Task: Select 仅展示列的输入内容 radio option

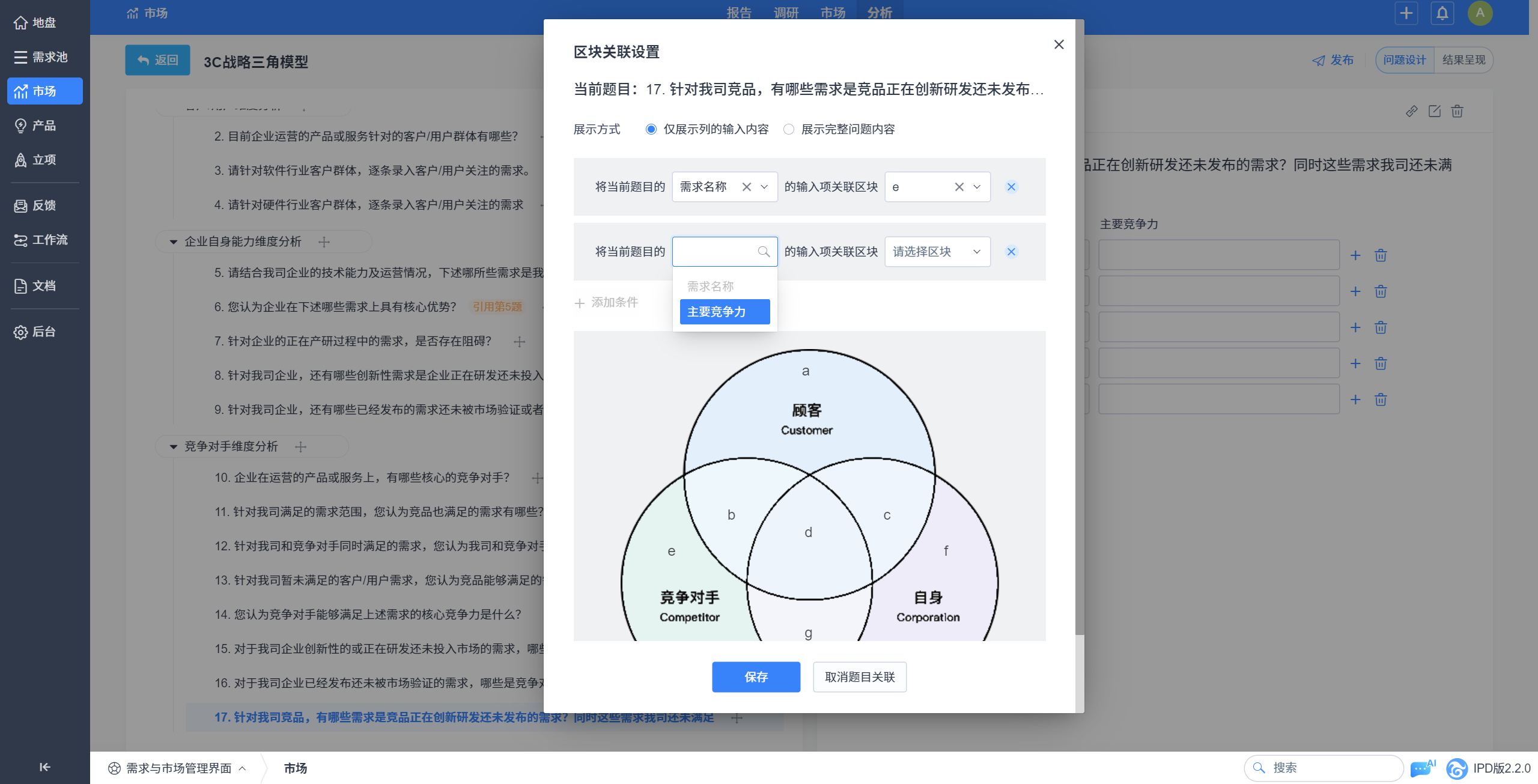Action: [651, 129]
